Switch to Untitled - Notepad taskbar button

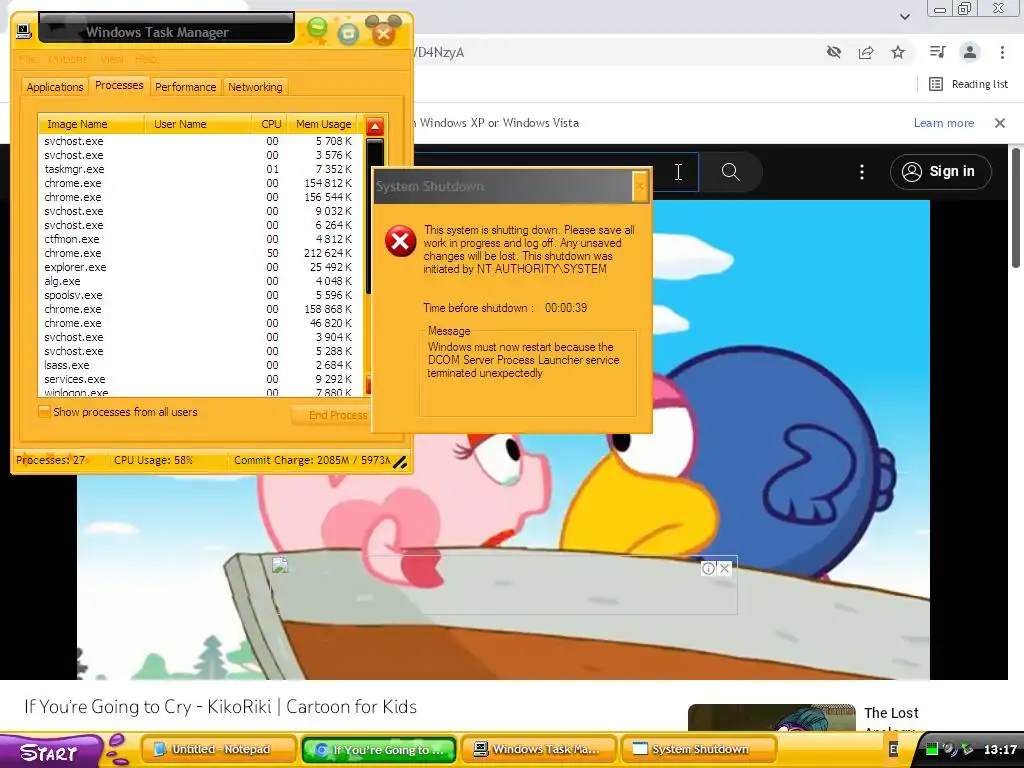pyautogui.click(x=219, y=749)
